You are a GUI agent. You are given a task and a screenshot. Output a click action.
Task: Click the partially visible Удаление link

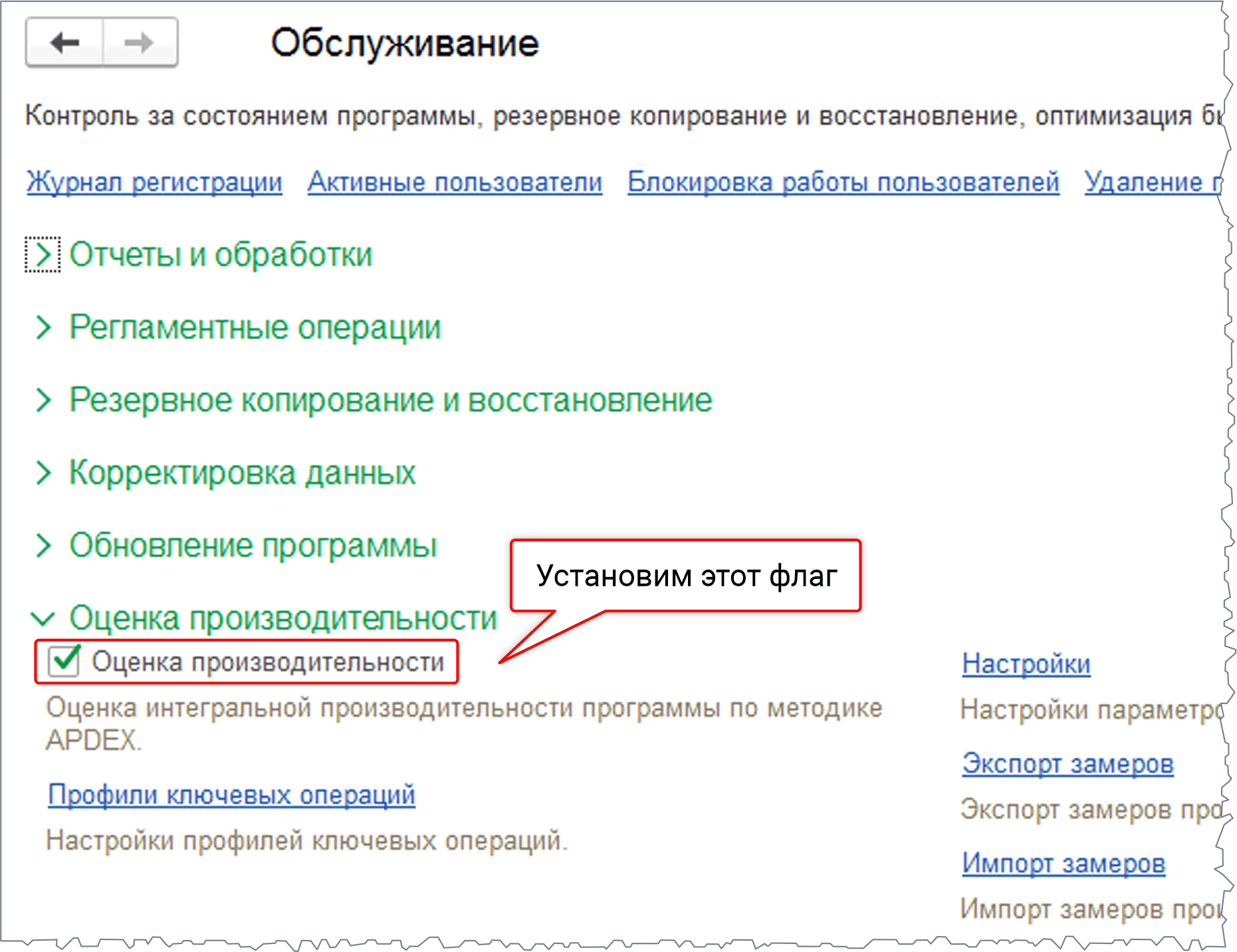1151,181
